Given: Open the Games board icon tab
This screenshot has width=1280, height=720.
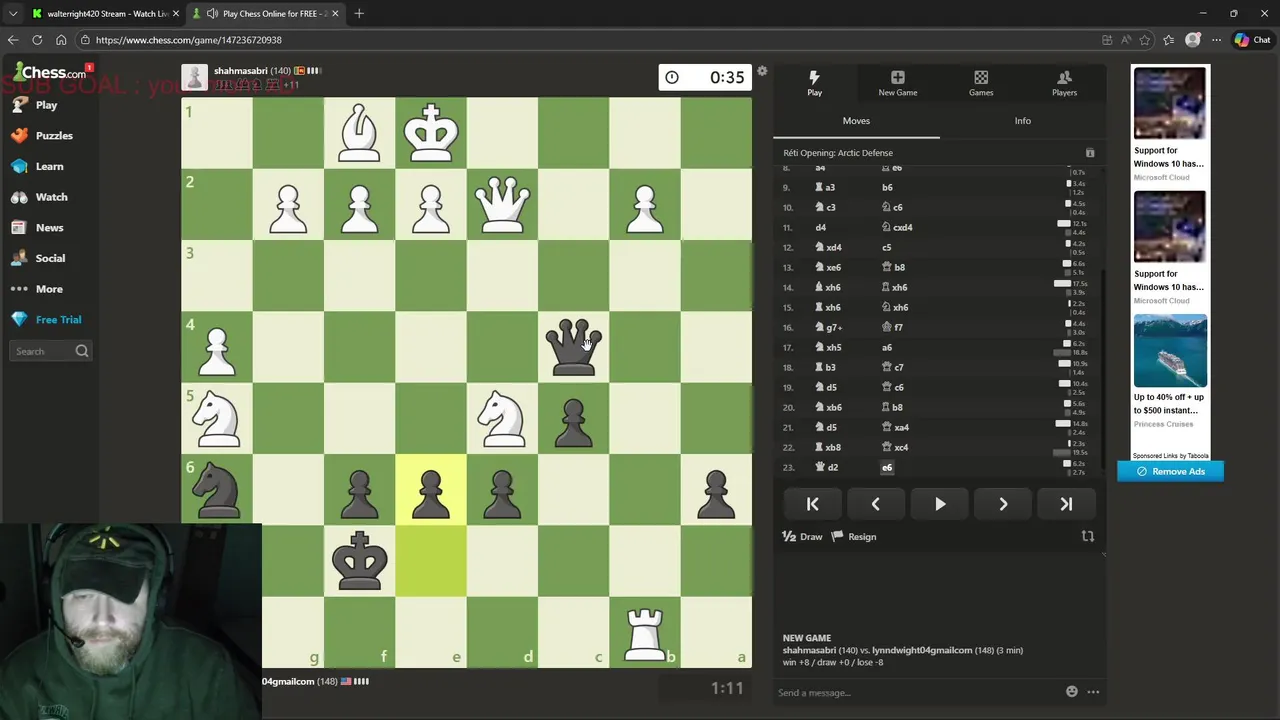Looking at the screenshot, I should 981,83.
